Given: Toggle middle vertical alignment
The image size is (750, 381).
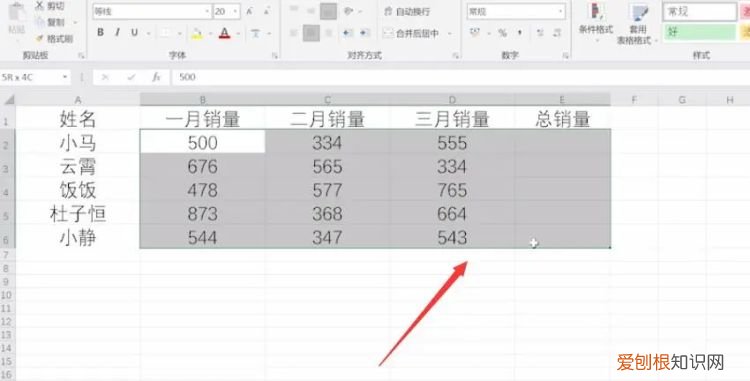Looking at the screenshot, I should (311, 11).
